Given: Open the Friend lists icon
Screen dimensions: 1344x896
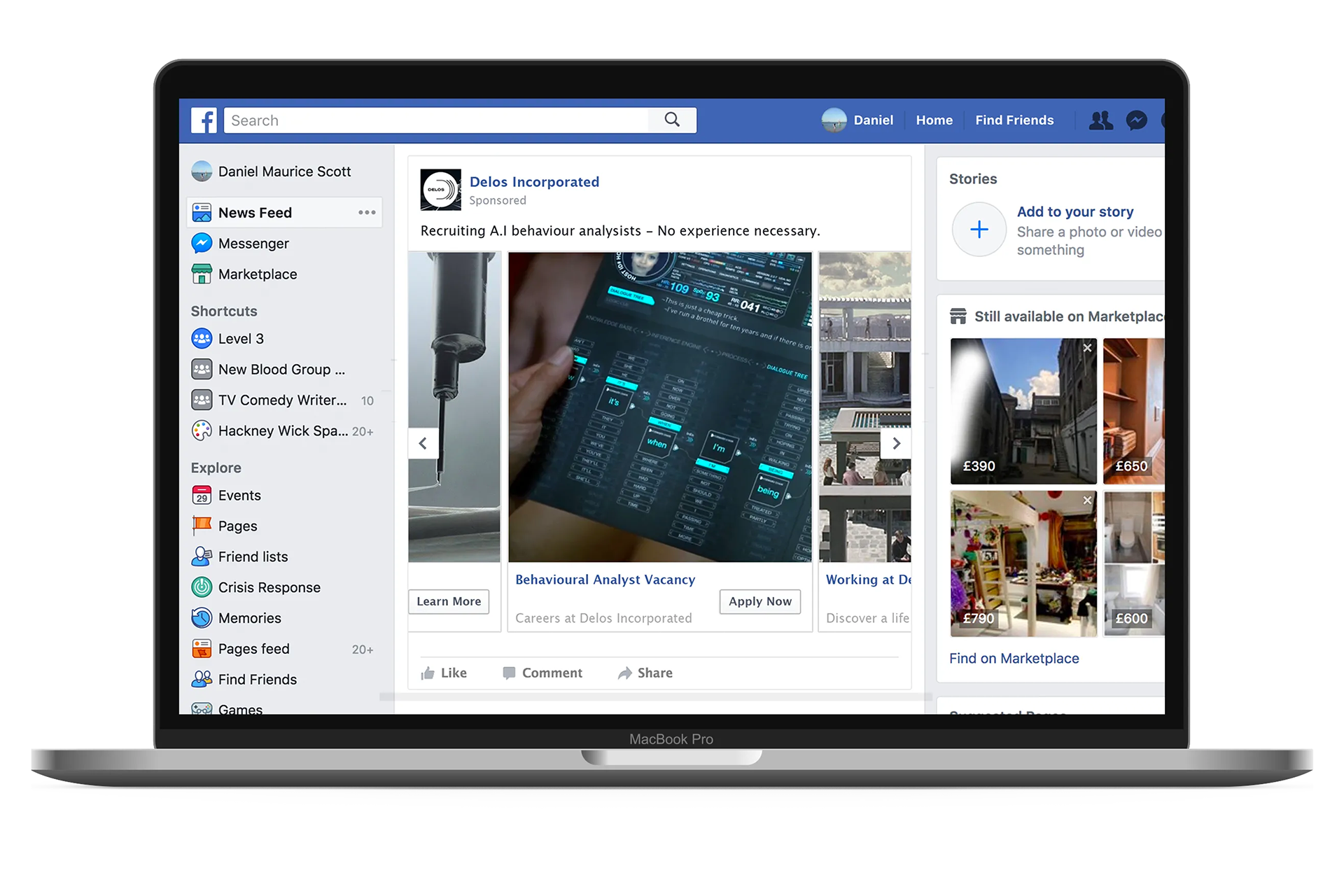Looking at the screenshot, I should [202, 556].
